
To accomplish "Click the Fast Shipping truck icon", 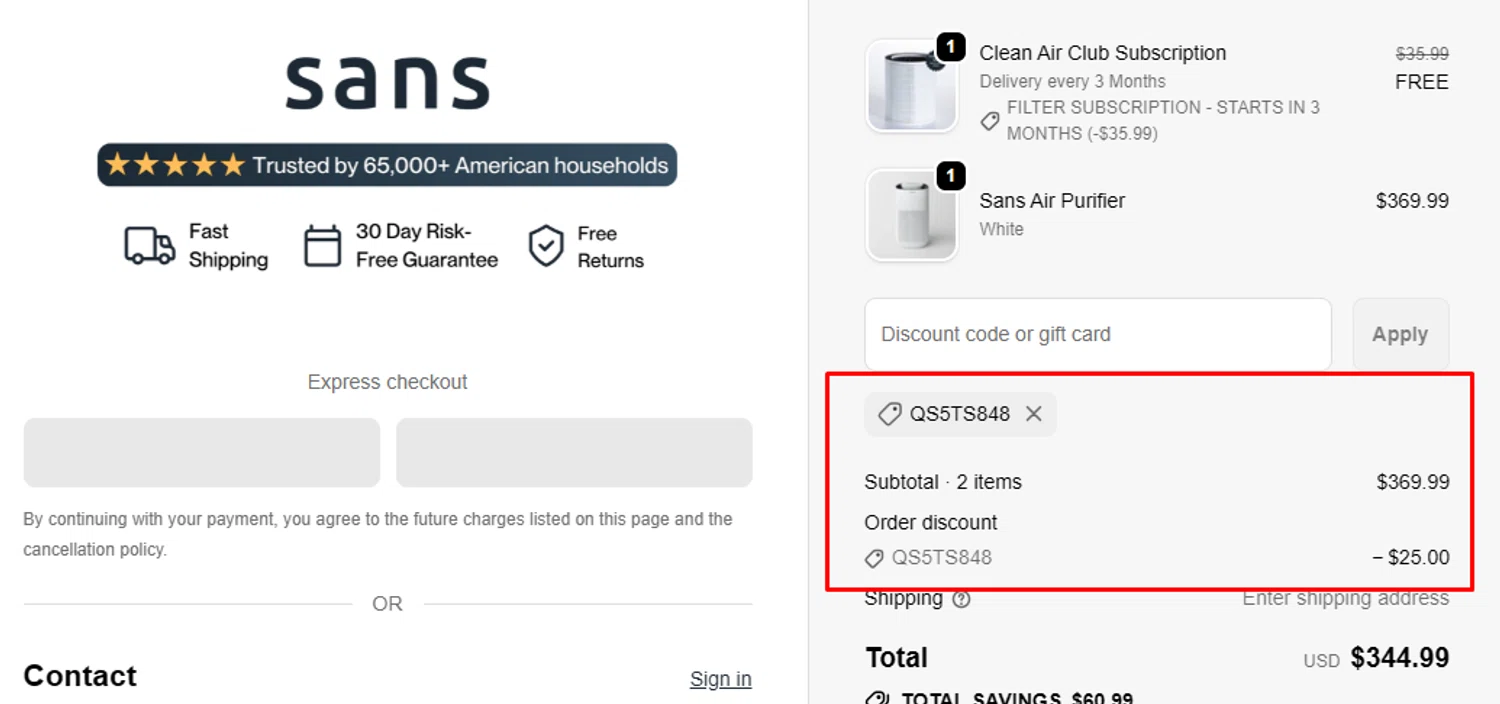I will point(149,245).
